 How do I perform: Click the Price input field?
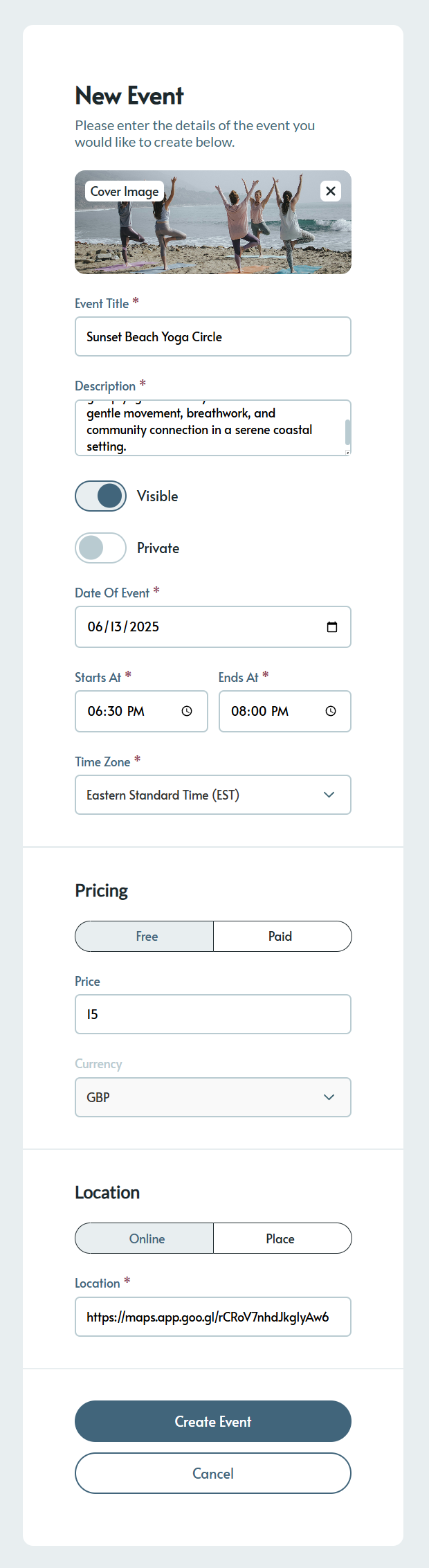pyautogui.click(x=213, y=1014)
